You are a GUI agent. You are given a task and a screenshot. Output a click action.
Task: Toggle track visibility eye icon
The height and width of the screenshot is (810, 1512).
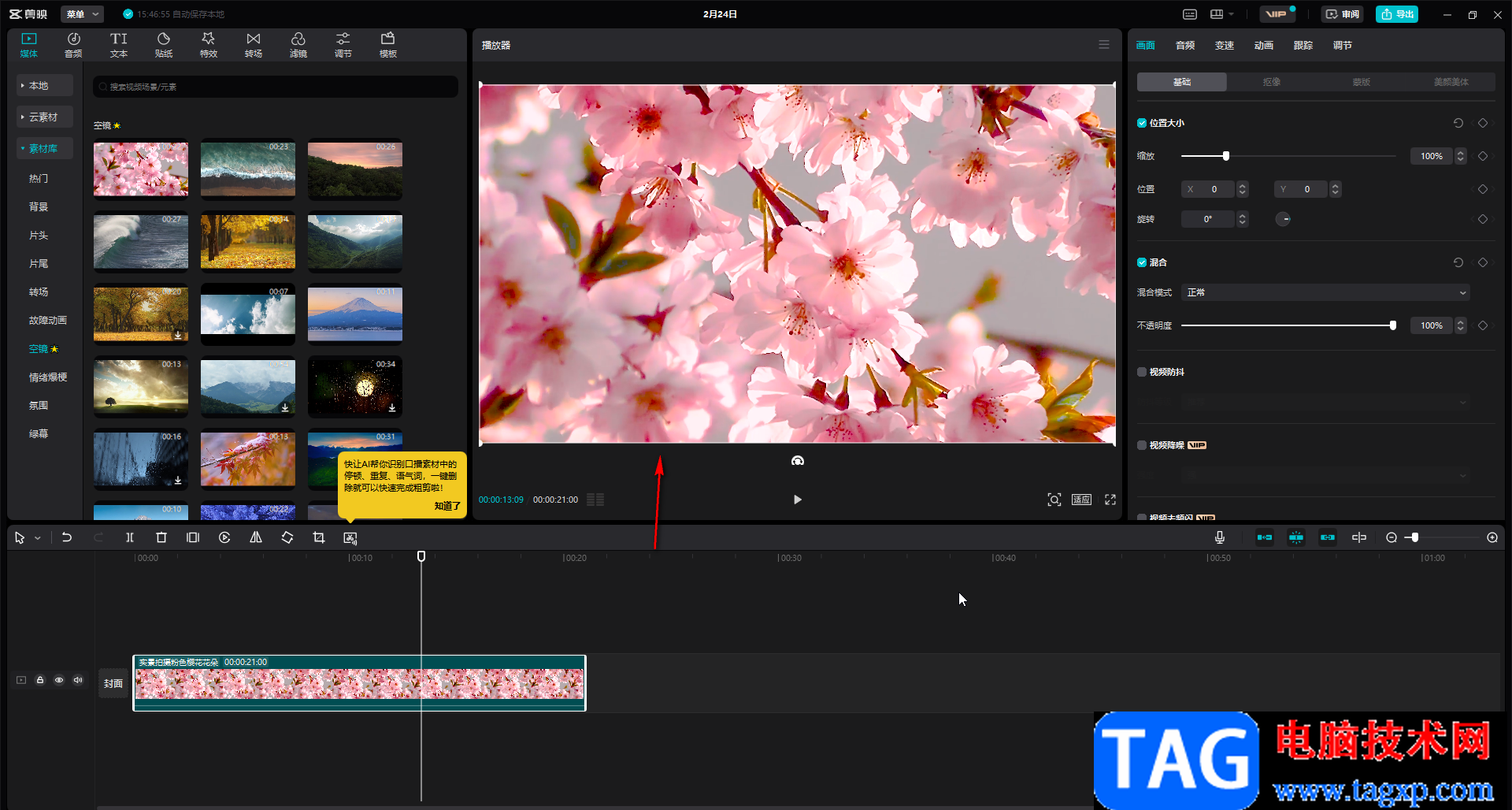(x=59, y=680)
